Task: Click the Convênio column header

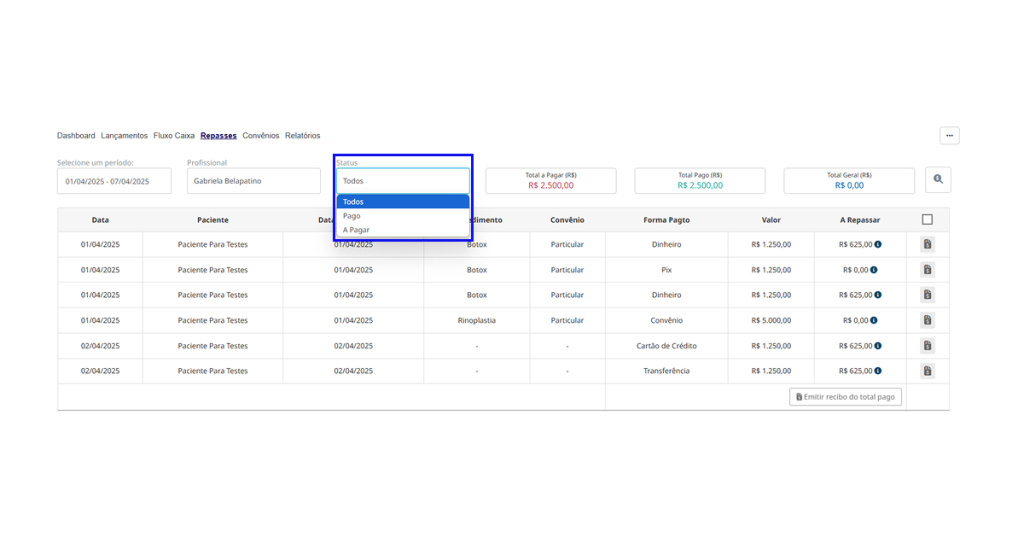Action: tap(567, 220)
